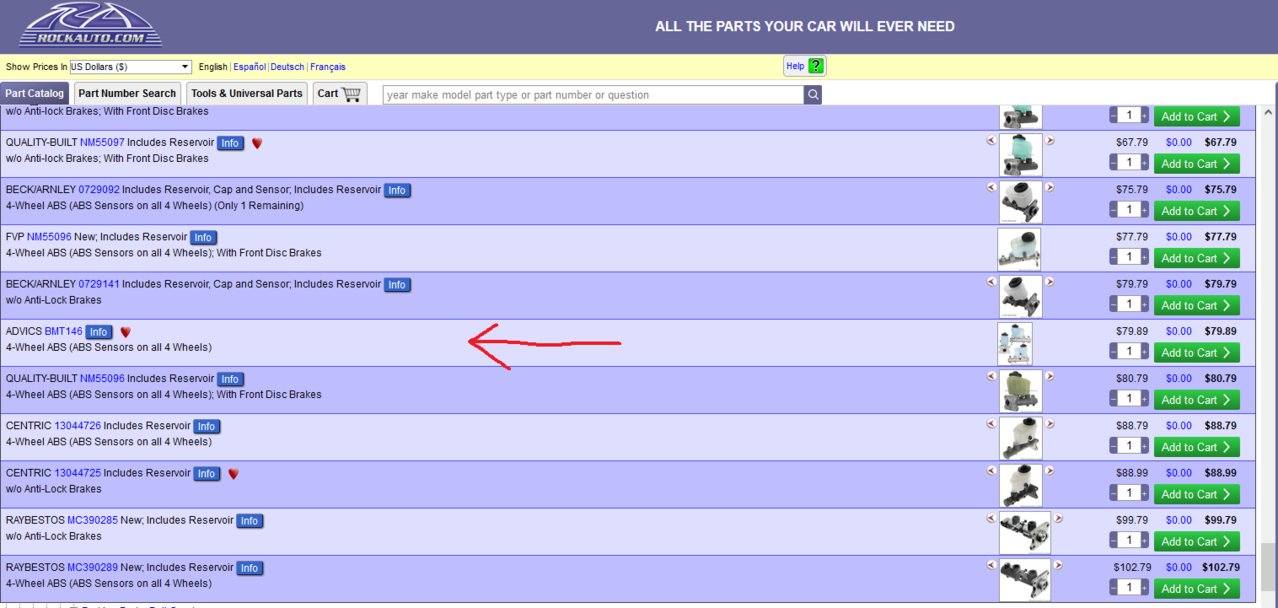The image size is (1278, 608).
Task: Add the $77.79 FVP part to cart
Action: [1196, 257]
